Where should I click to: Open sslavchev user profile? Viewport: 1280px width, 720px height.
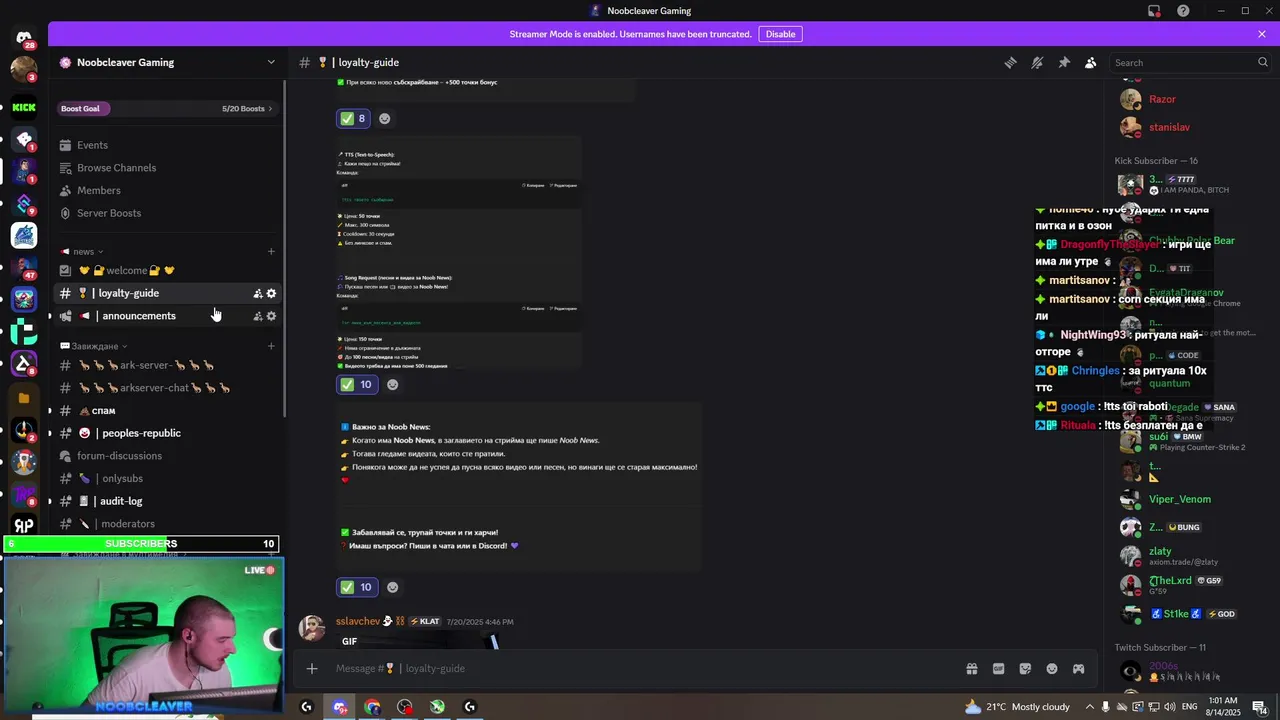pyautogui.click(x=358, y=621)
